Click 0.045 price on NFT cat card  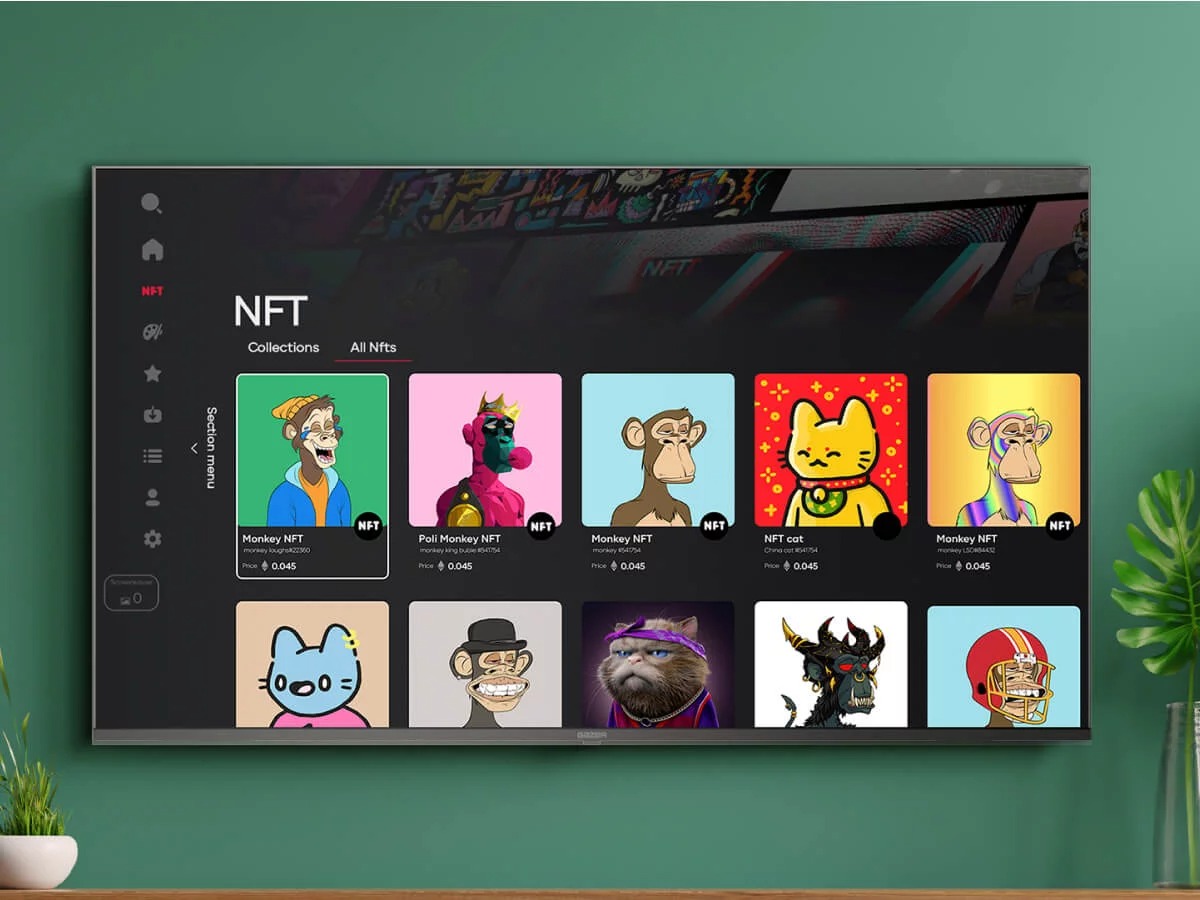[x=806, y=566]
